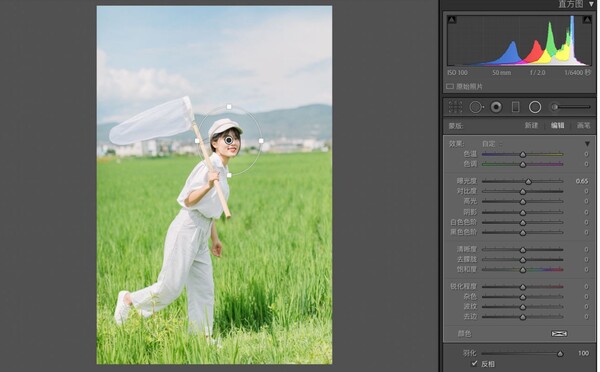The height and width of the screenshot is (372, 600).
Task: Switch mask mode to 画笔 brush
Action: [583, 126]
